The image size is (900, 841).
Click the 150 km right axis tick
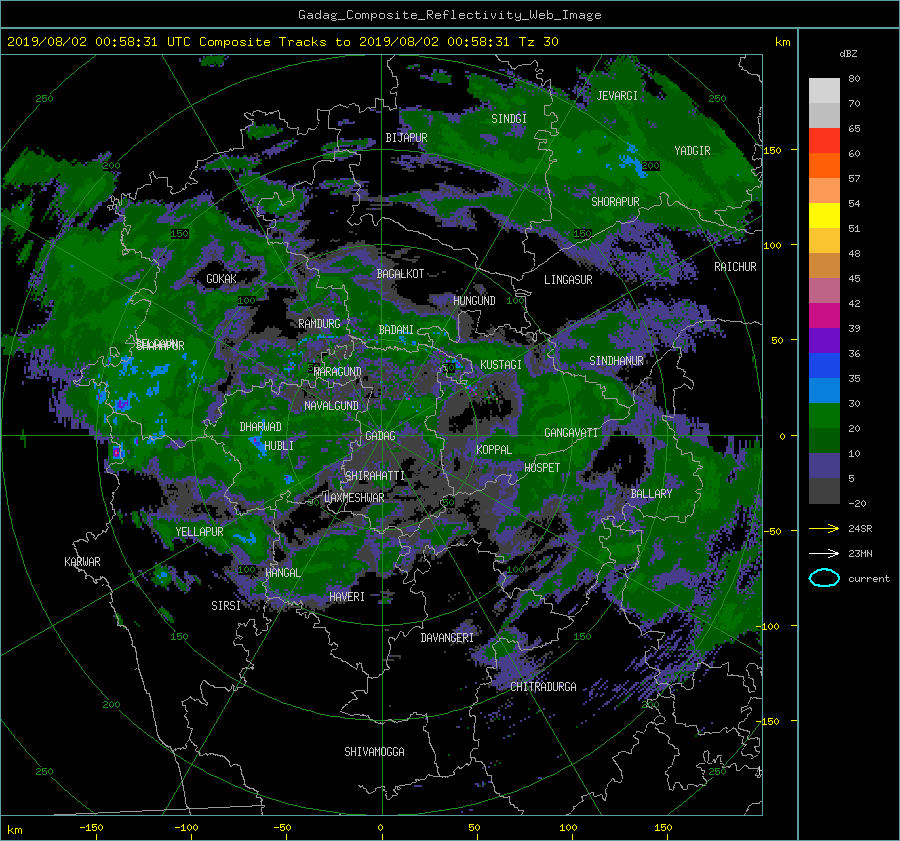772,150
